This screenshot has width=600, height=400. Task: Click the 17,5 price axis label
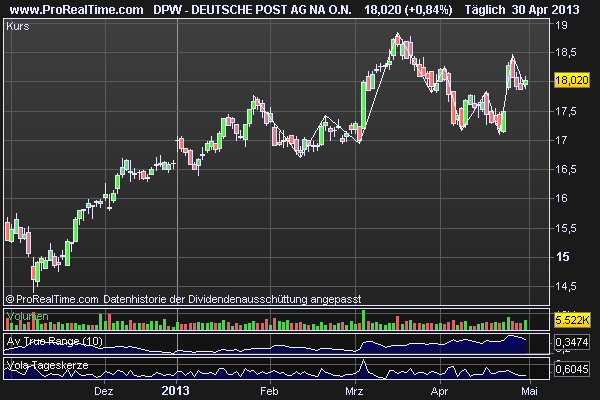tap(566, 111)
